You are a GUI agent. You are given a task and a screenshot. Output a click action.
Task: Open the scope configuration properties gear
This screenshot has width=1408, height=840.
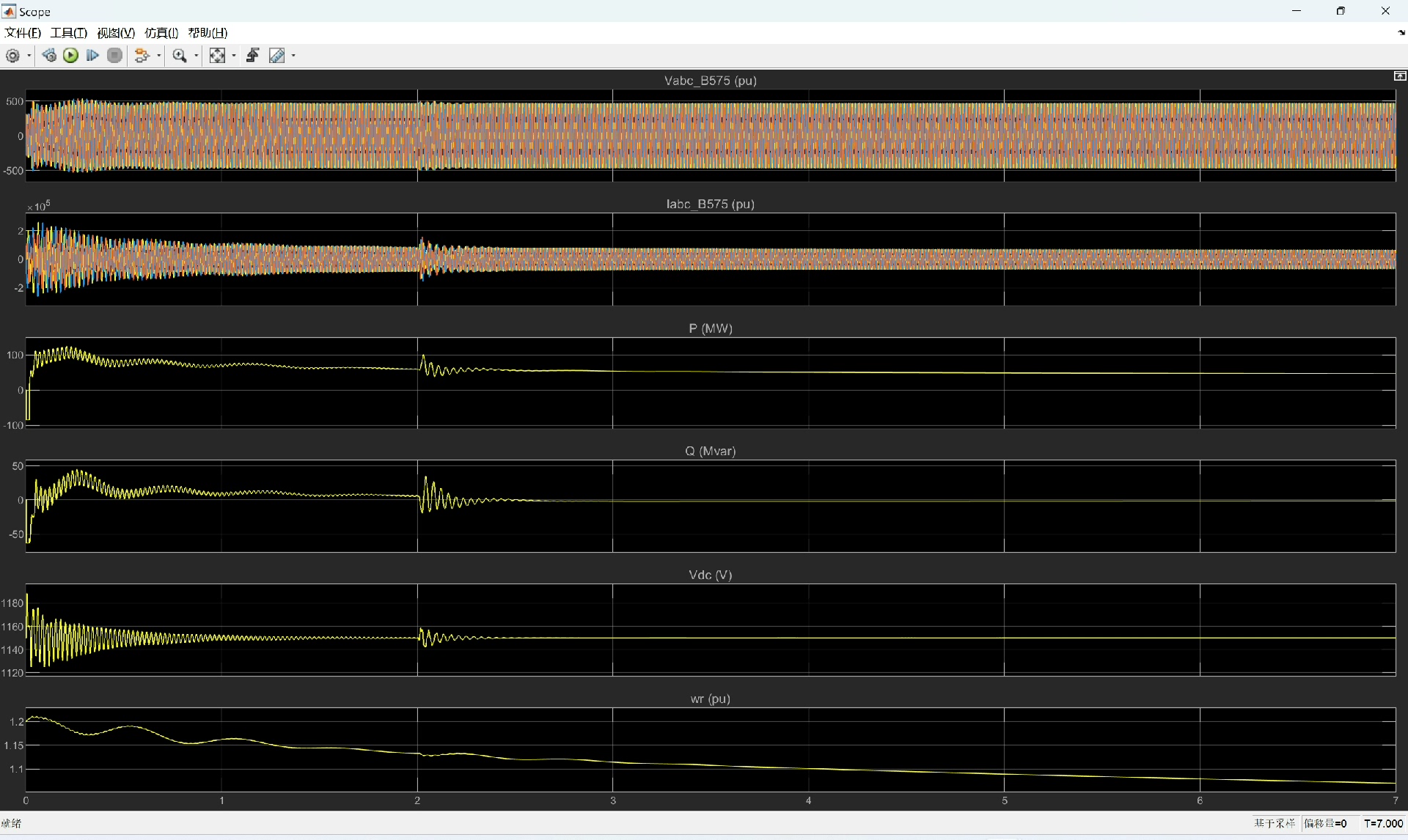click(12, 56)
